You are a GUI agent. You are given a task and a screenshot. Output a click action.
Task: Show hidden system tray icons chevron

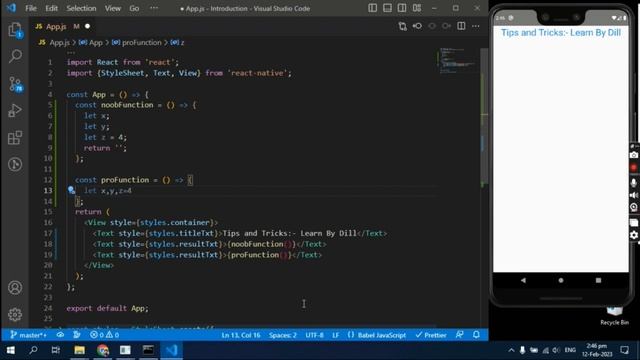coord(511,350)
